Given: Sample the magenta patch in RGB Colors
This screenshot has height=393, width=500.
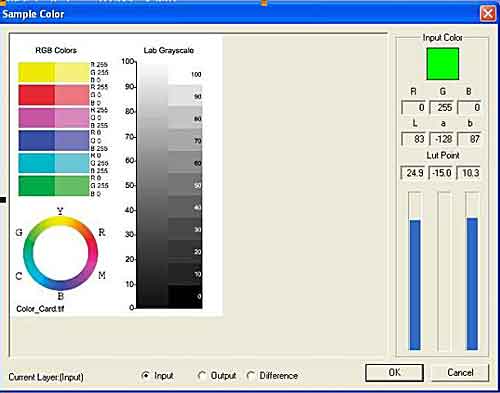Looking at the screenshot, I should [x=36, y=118].
